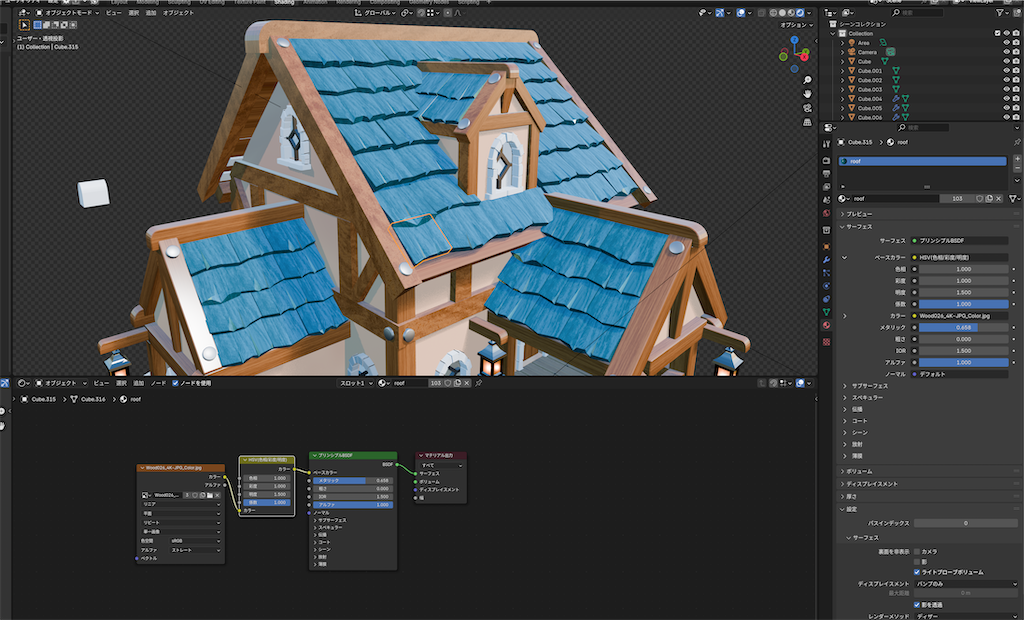Click the pin icon in properties header
The height and width of the screenshot is (620, 1024).
tap(1017, 142)
